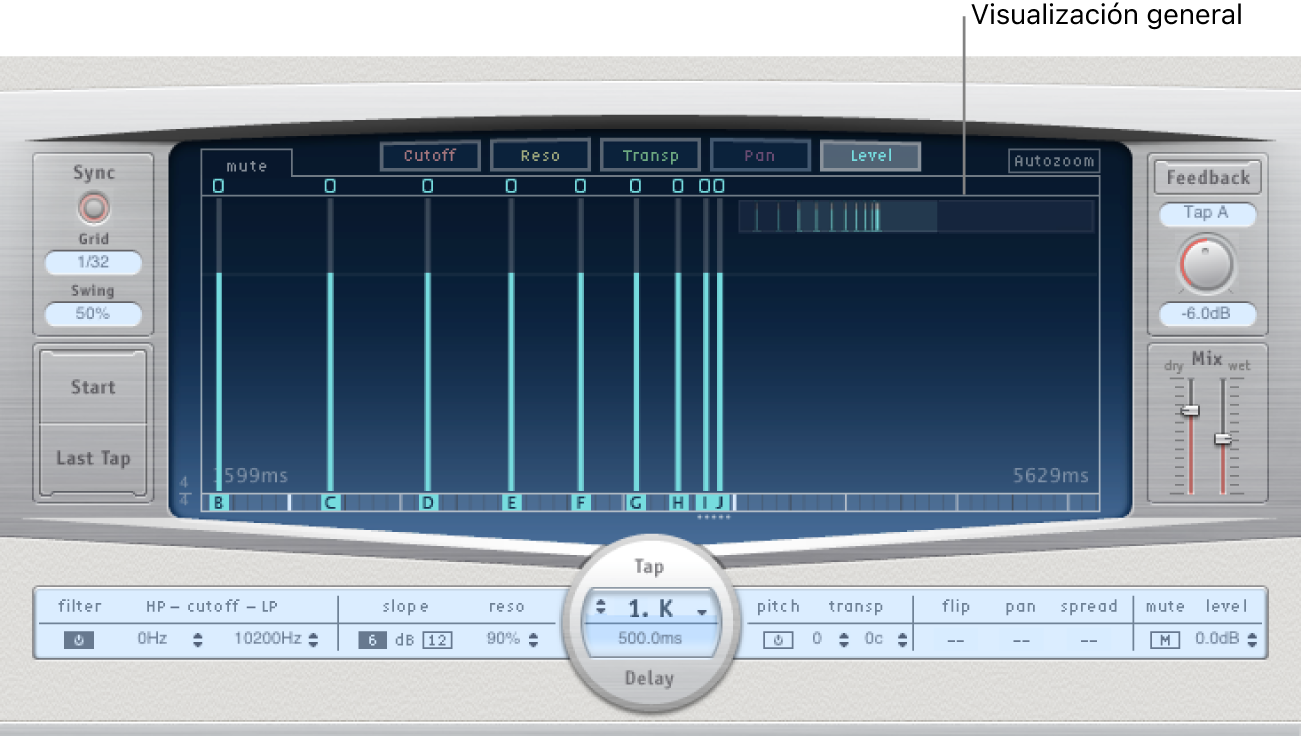The height and width of the screenshot is (737, 1301).
Task: Toggle the filter power button on
Action: 79,640
